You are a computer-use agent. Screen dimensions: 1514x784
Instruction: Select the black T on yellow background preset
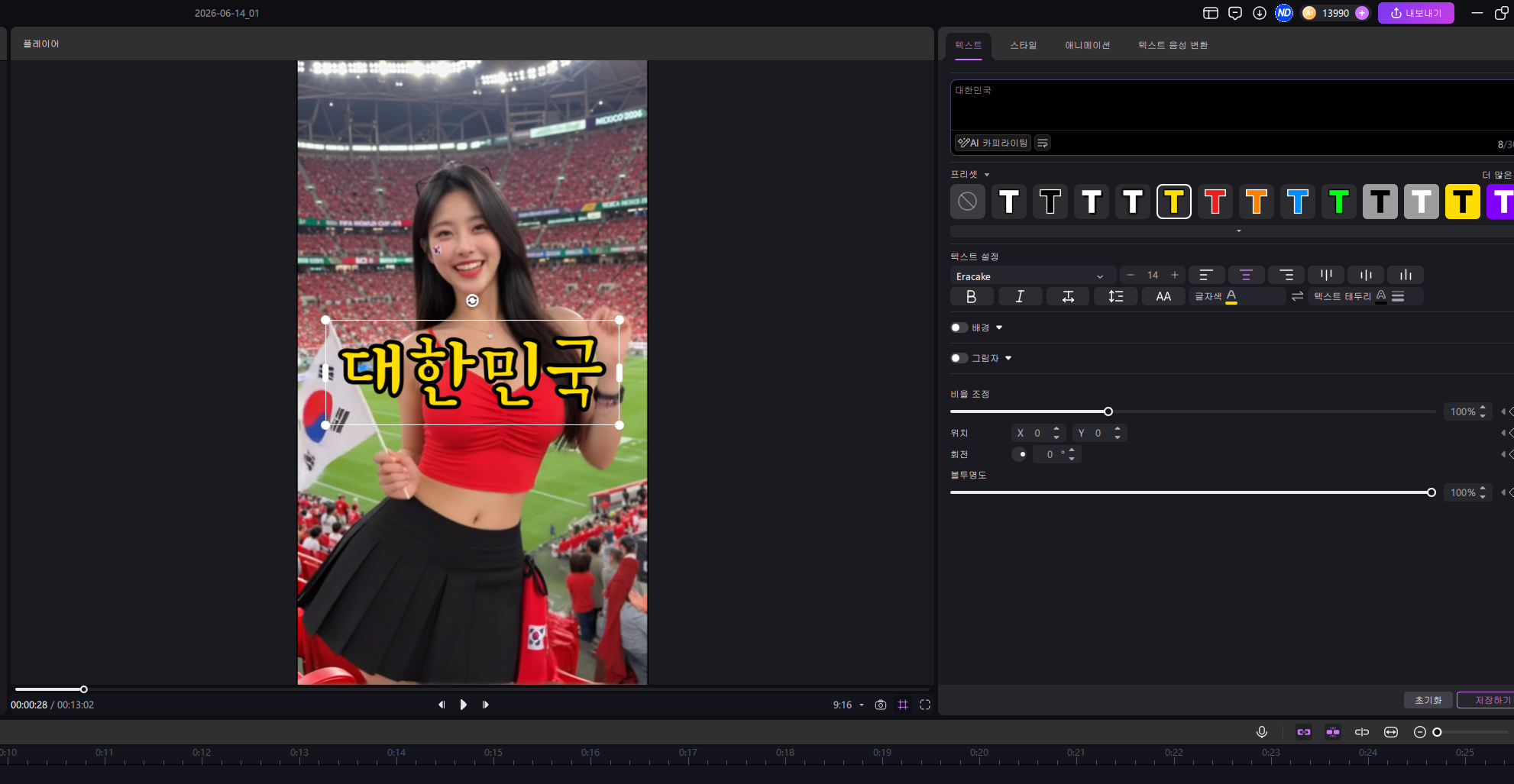tap(1463, 202)
